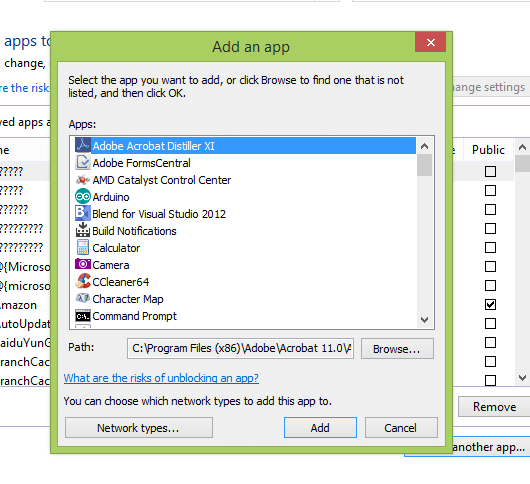
Task: Click the apps list scroll up arrow
Action: tap(425, 146)
